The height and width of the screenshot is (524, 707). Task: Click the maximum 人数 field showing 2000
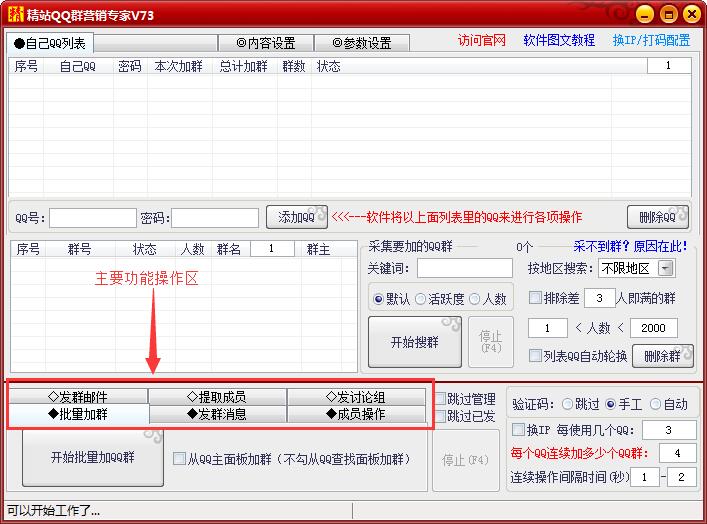tap(653, 328)
